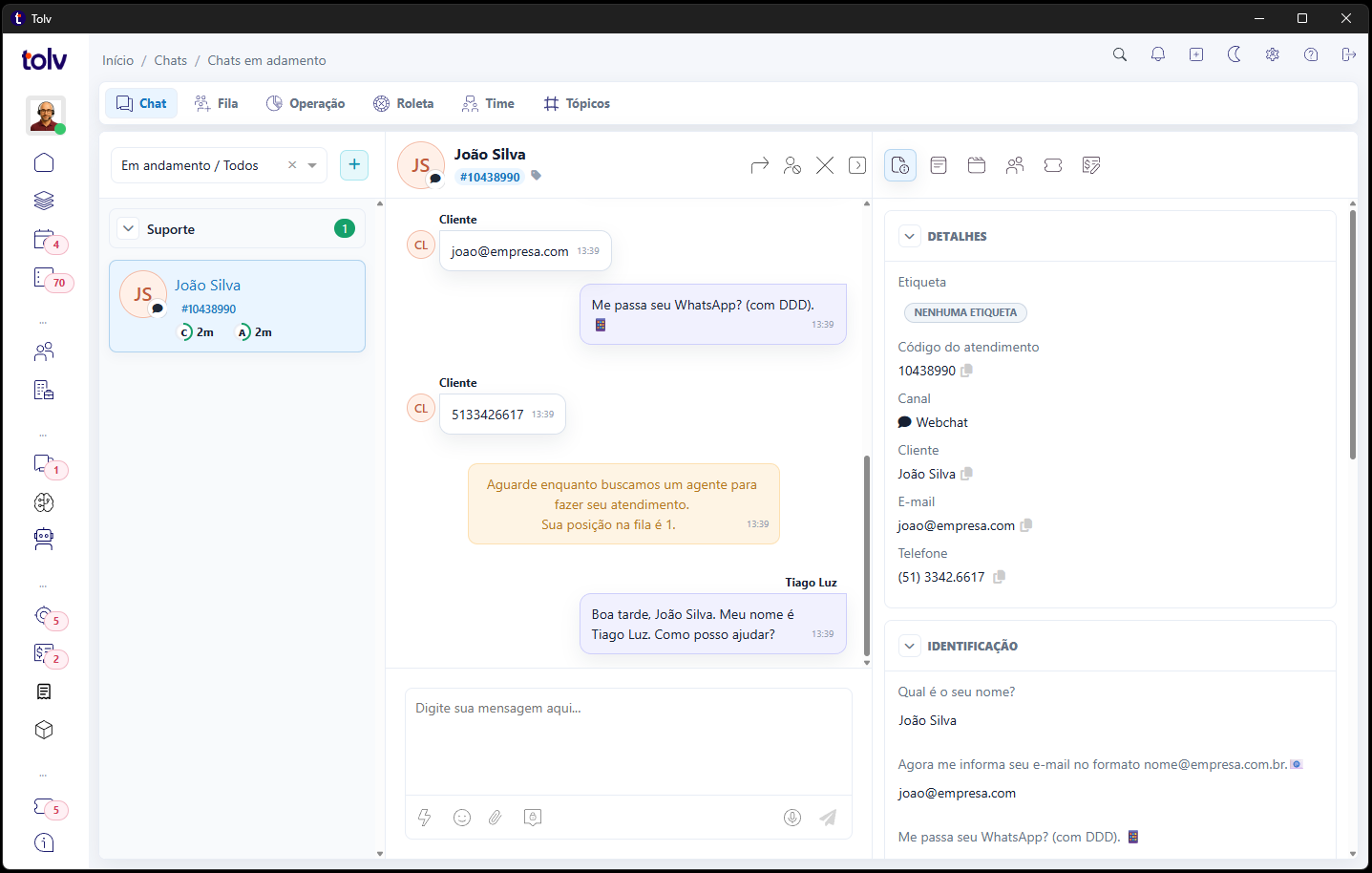Collapse the Suporte queue group
Image resolution: width=1372 pixels, height=873 pixels.
tap(129, 228)
